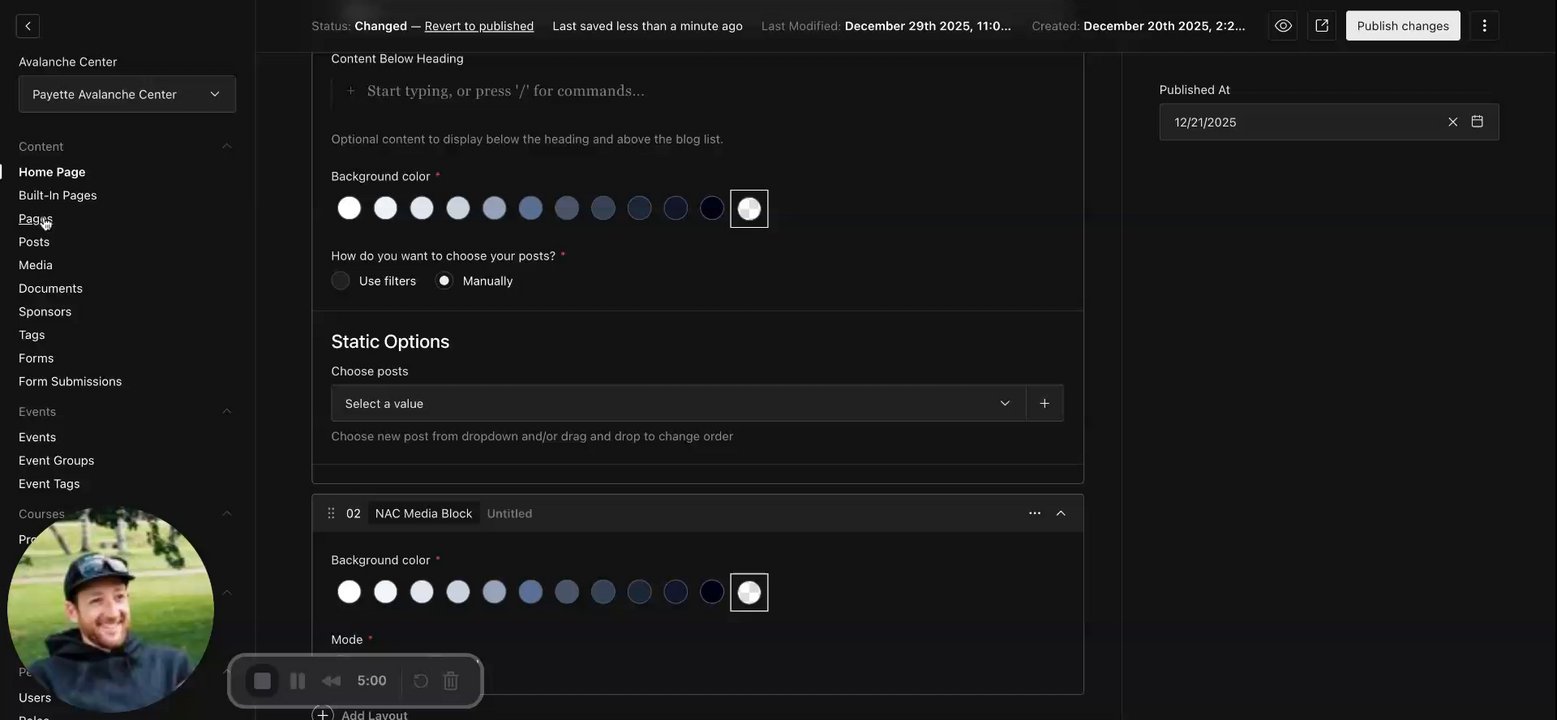Stop the screen recording
The height and width of the screenshot is (720, 1557).
262,681
